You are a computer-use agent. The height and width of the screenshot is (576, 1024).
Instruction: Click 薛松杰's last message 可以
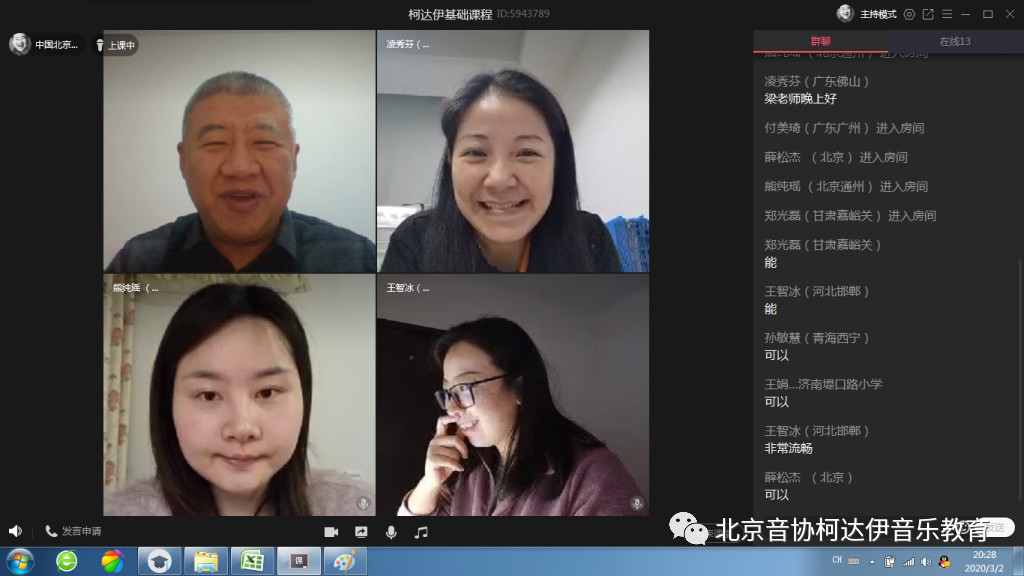pos(776,495)
